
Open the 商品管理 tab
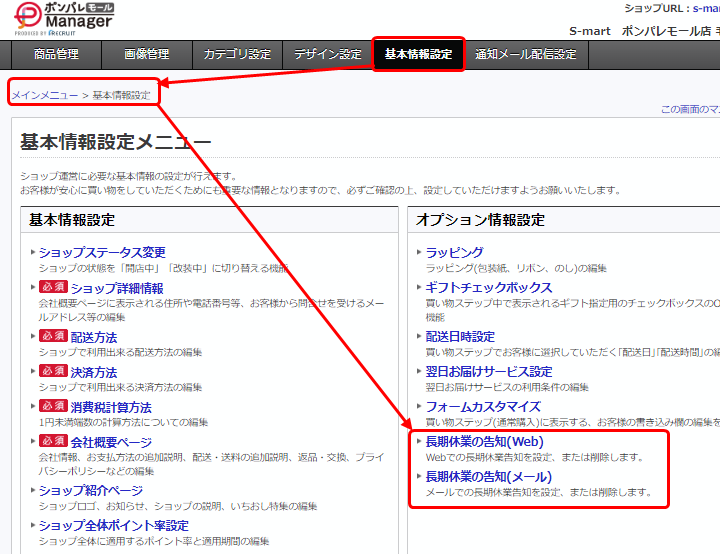[x=56, y=55]
